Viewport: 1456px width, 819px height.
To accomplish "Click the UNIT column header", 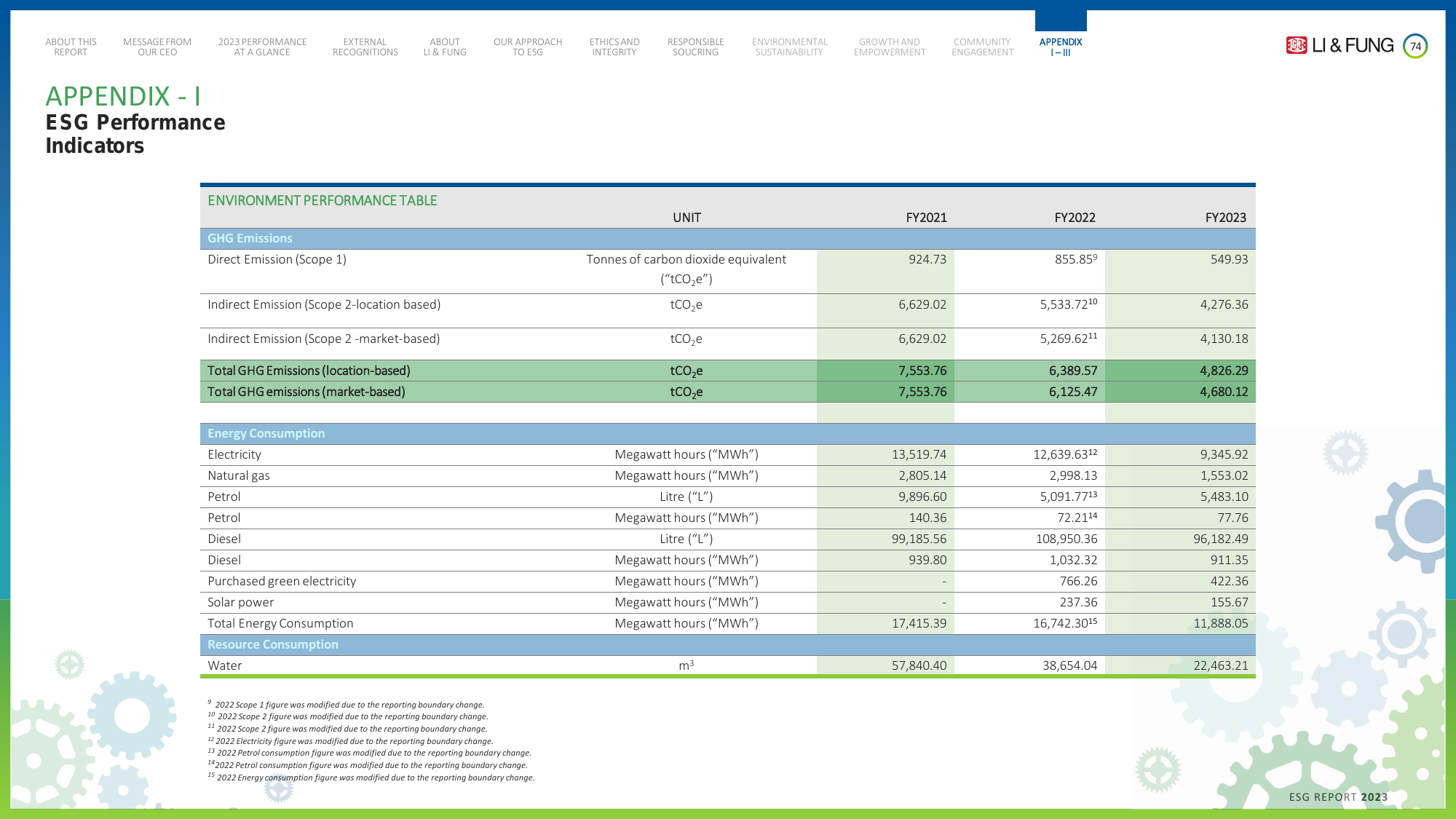I will [687, 218].
